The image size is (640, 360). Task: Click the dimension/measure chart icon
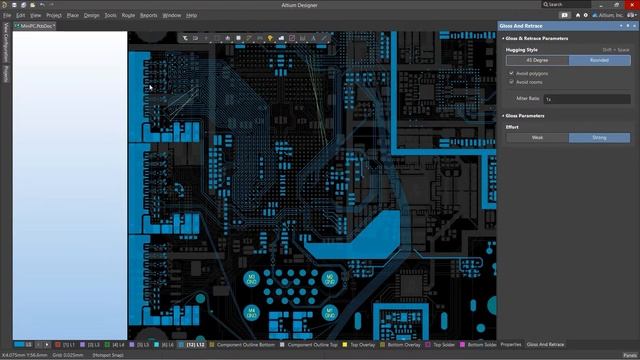pos(302,38)
